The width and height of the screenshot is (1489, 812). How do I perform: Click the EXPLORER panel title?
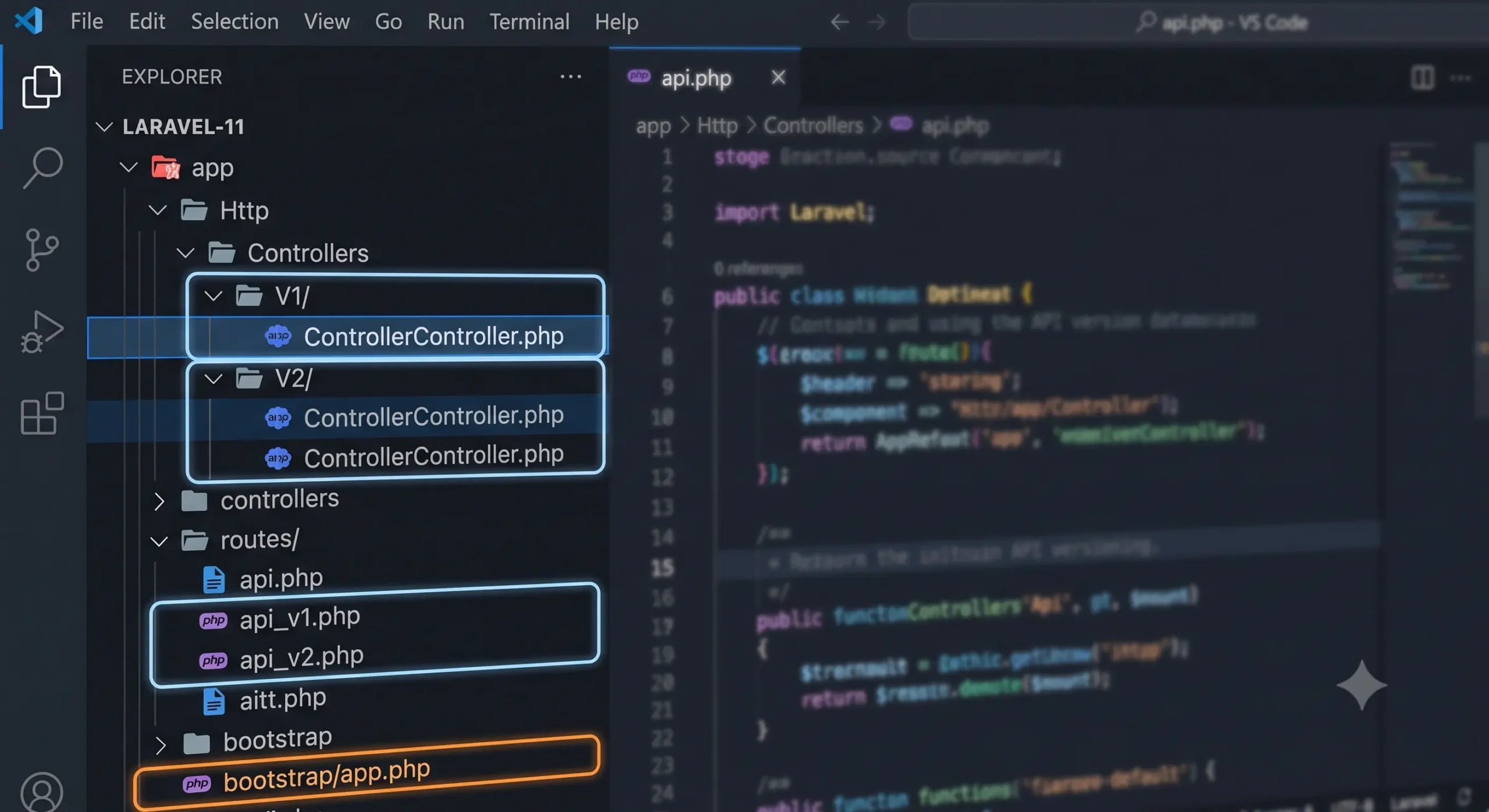click(172, 77)
